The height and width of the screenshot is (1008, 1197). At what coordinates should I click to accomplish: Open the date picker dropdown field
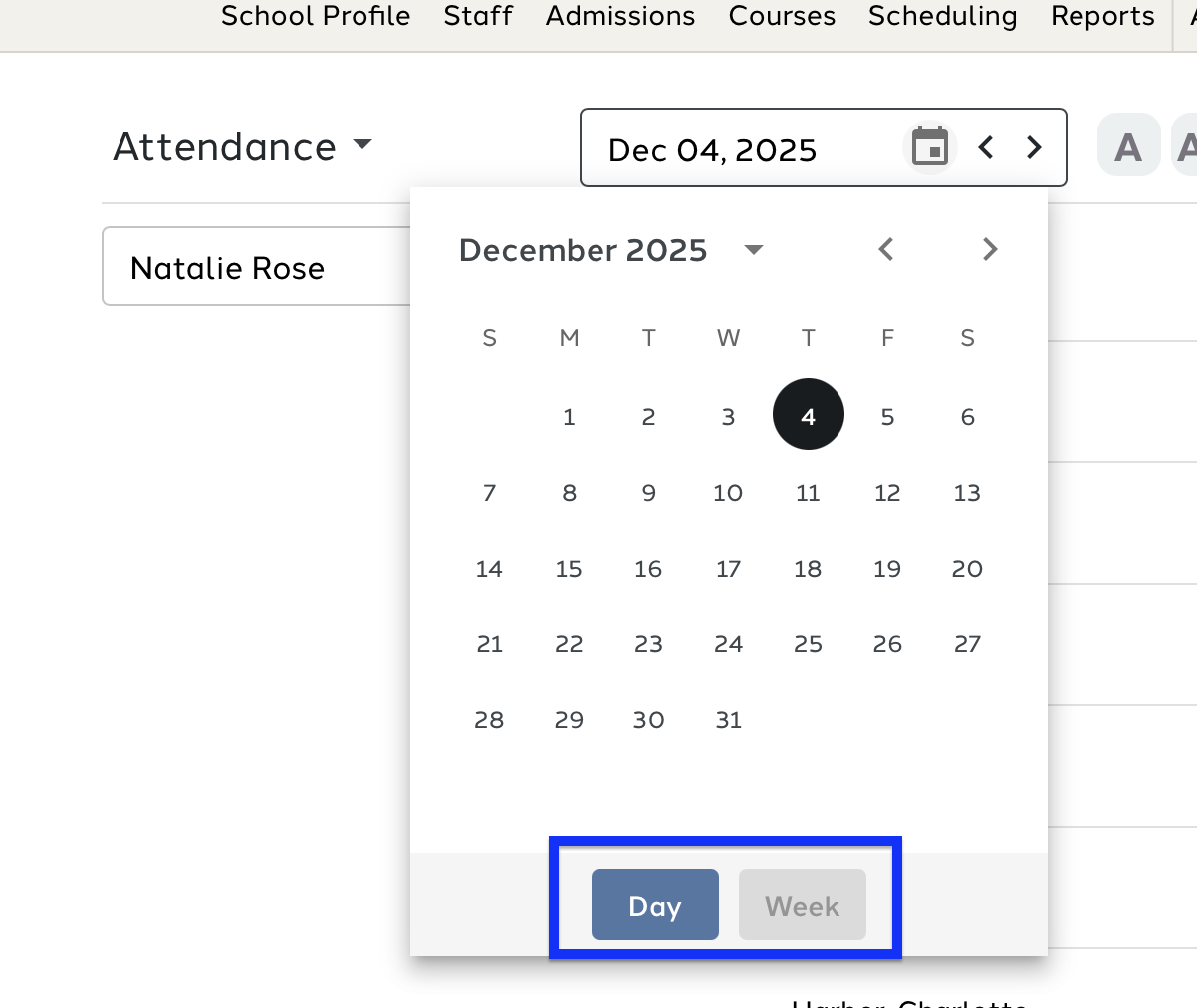tap(713, 150)
